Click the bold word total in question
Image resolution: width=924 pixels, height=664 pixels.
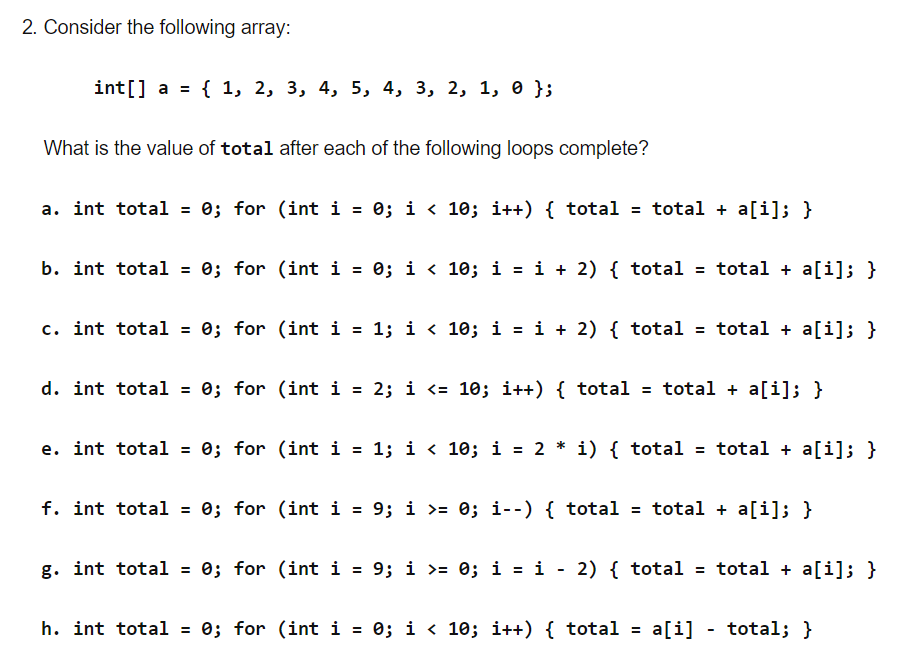(x=247, y=148)
